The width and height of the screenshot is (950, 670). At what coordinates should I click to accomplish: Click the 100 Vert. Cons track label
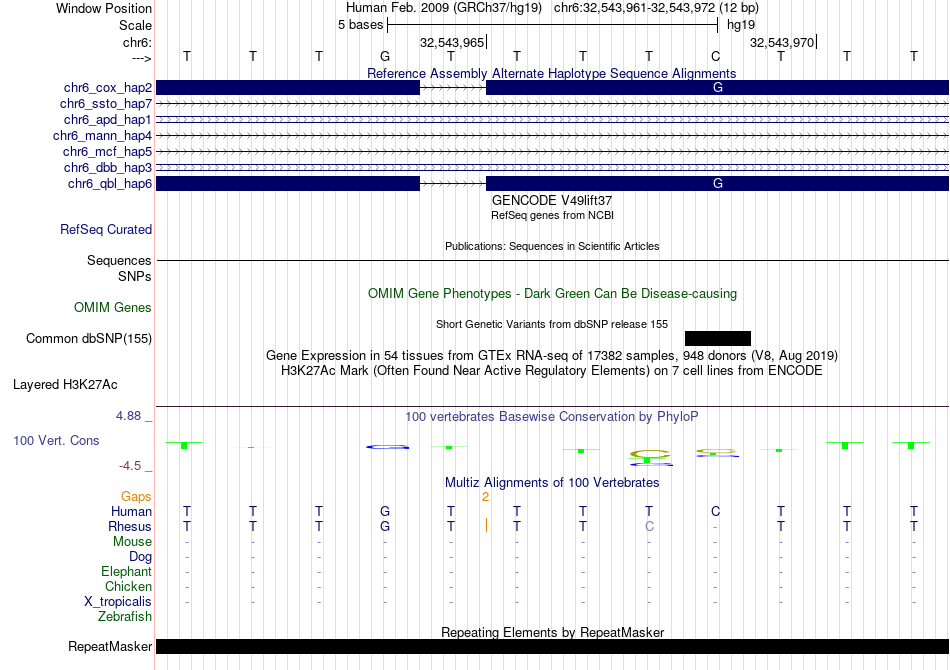pos(56,440)
